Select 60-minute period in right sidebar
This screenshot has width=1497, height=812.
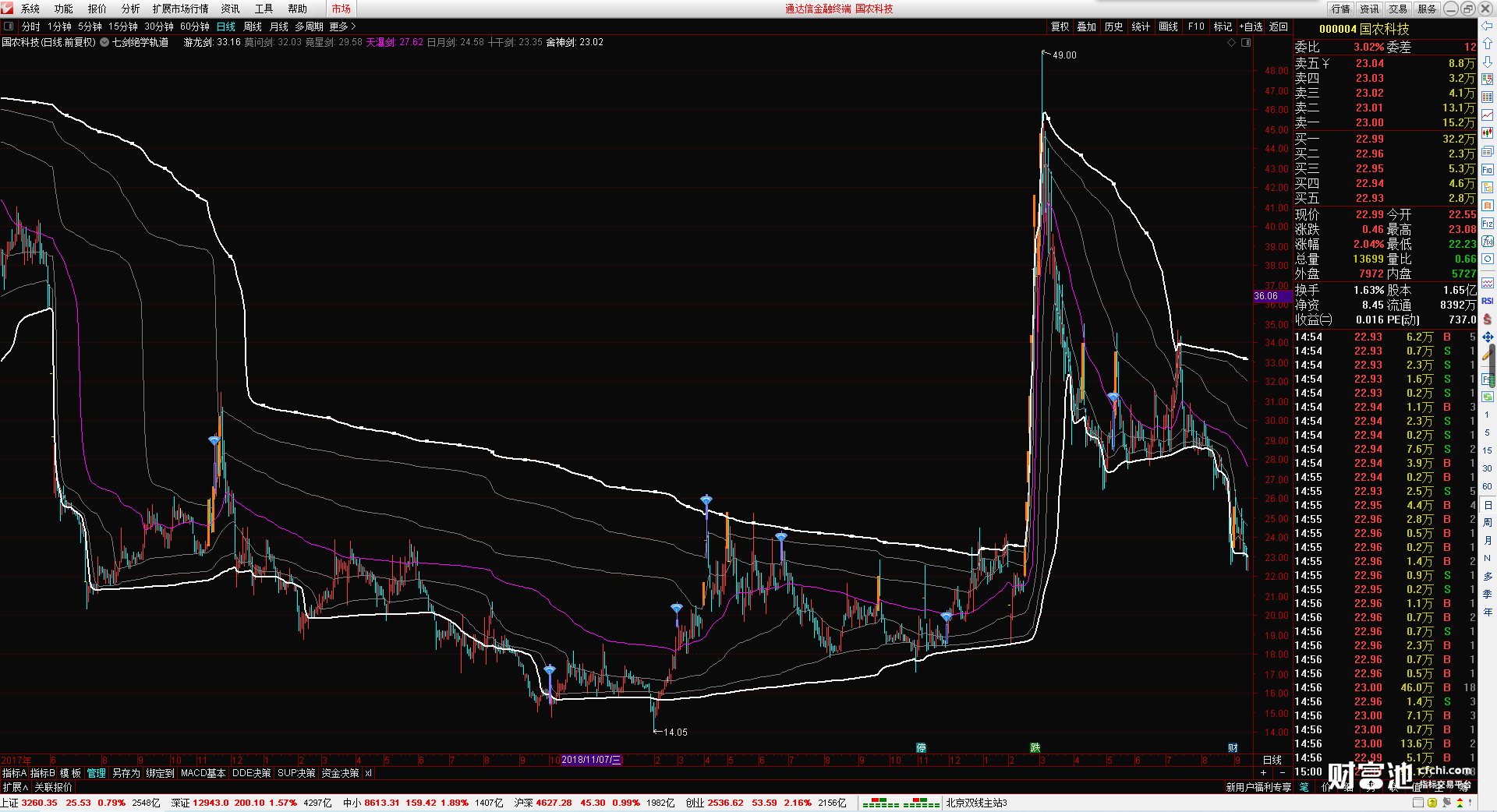(x=1488, y=486)
